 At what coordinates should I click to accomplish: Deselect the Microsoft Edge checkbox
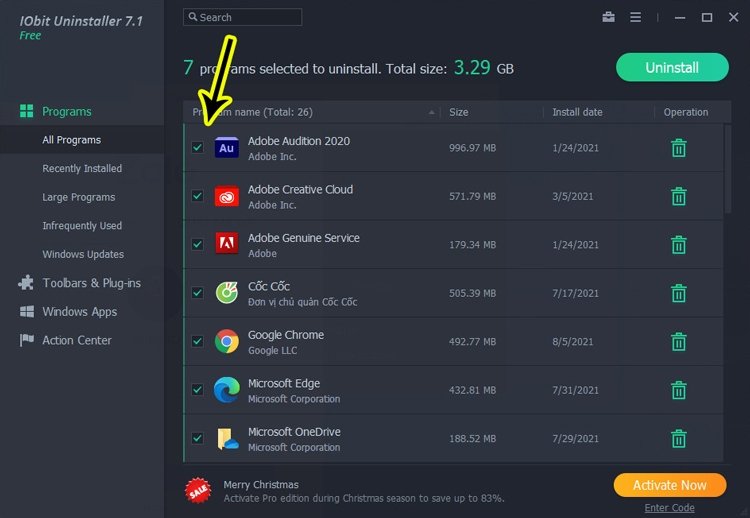(x=197, y=389)
